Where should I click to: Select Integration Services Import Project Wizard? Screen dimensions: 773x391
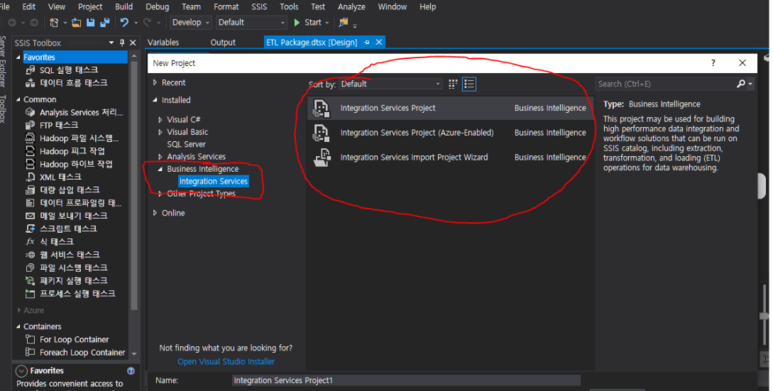click(x=451, y=157)
